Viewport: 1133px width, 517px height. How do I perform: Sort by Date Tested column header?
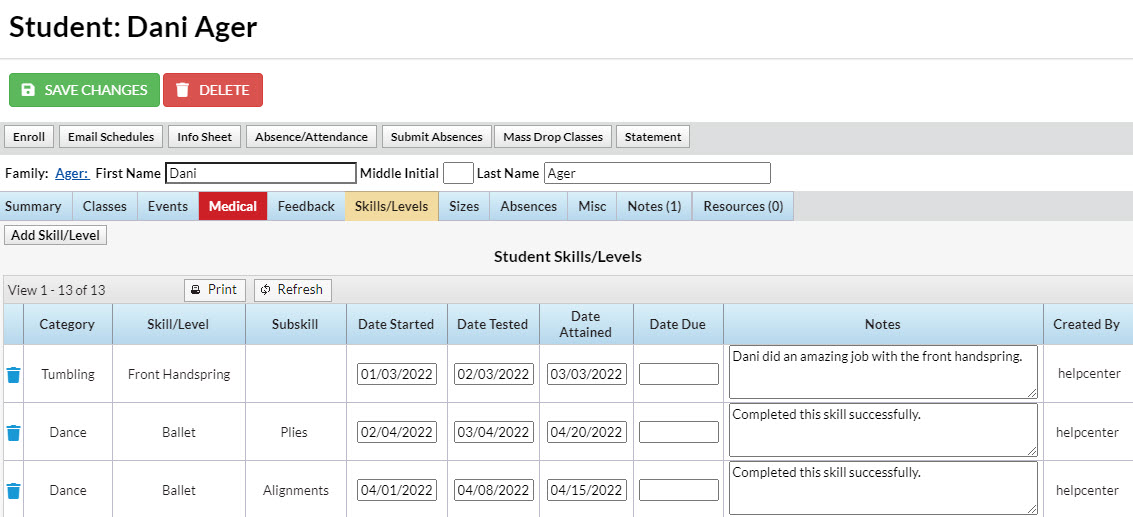point(493,324)
